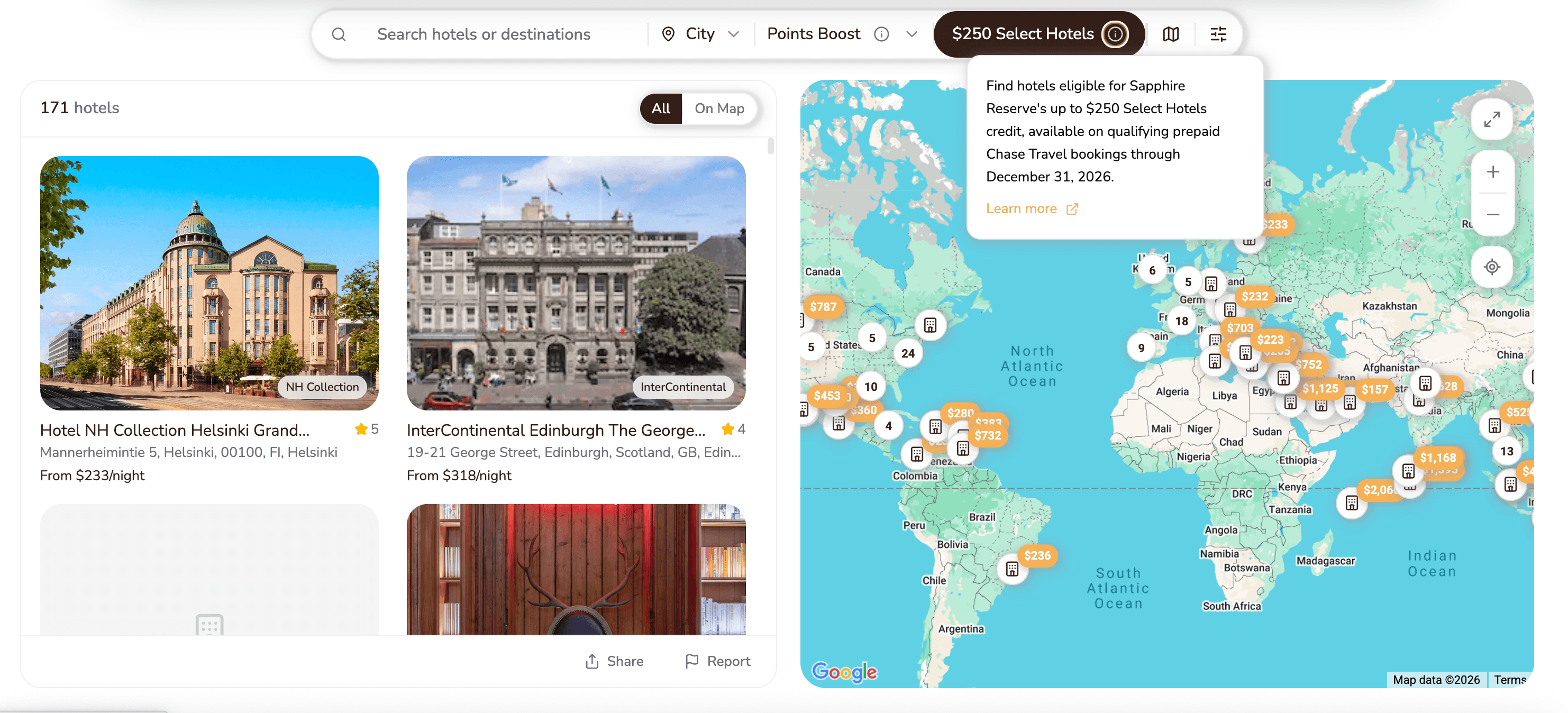Click the $1,125 price marker

1320,388
